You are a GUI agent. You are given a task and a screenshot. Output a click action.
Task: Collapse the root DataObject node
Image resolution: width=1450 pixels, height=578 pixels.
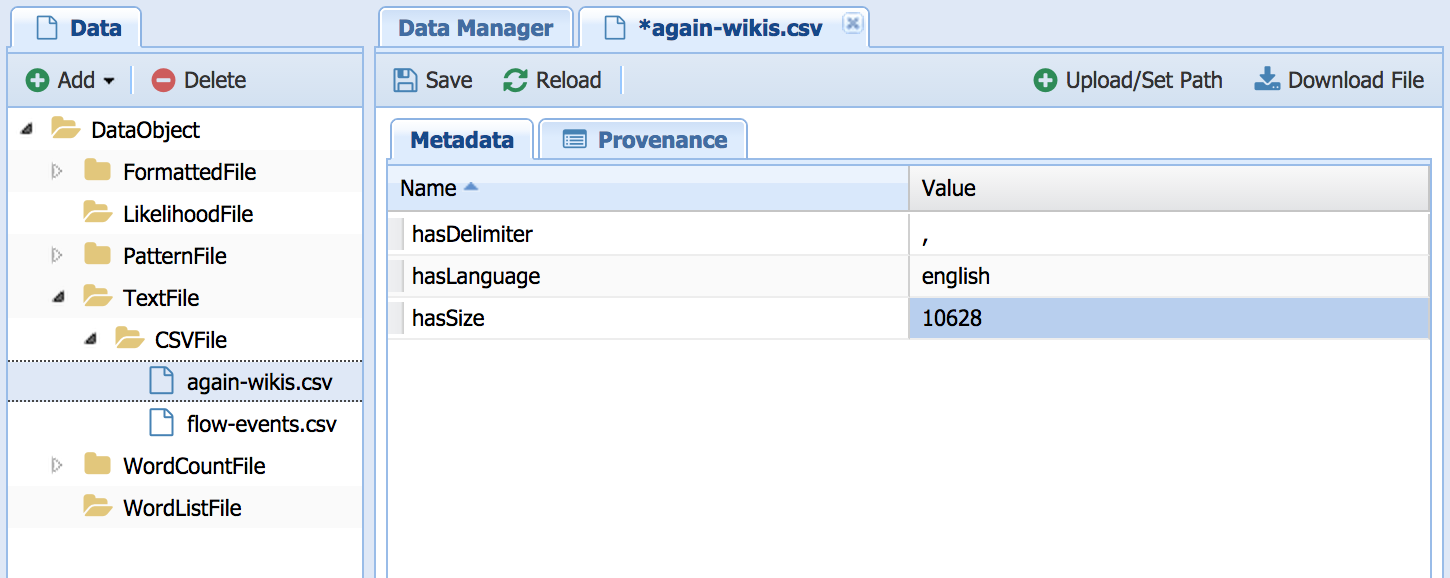coord(26,130)
